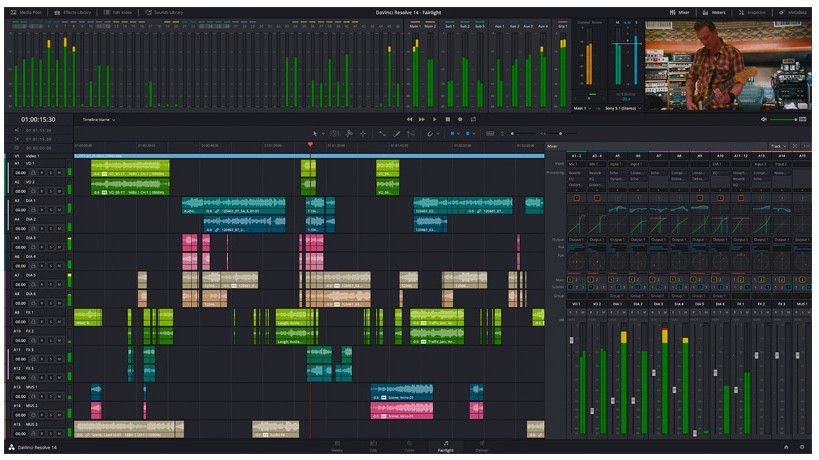Solo track A9 FX 1
Image resolution: width=819 pixels, height=460 pixels.
coord(51,322)
